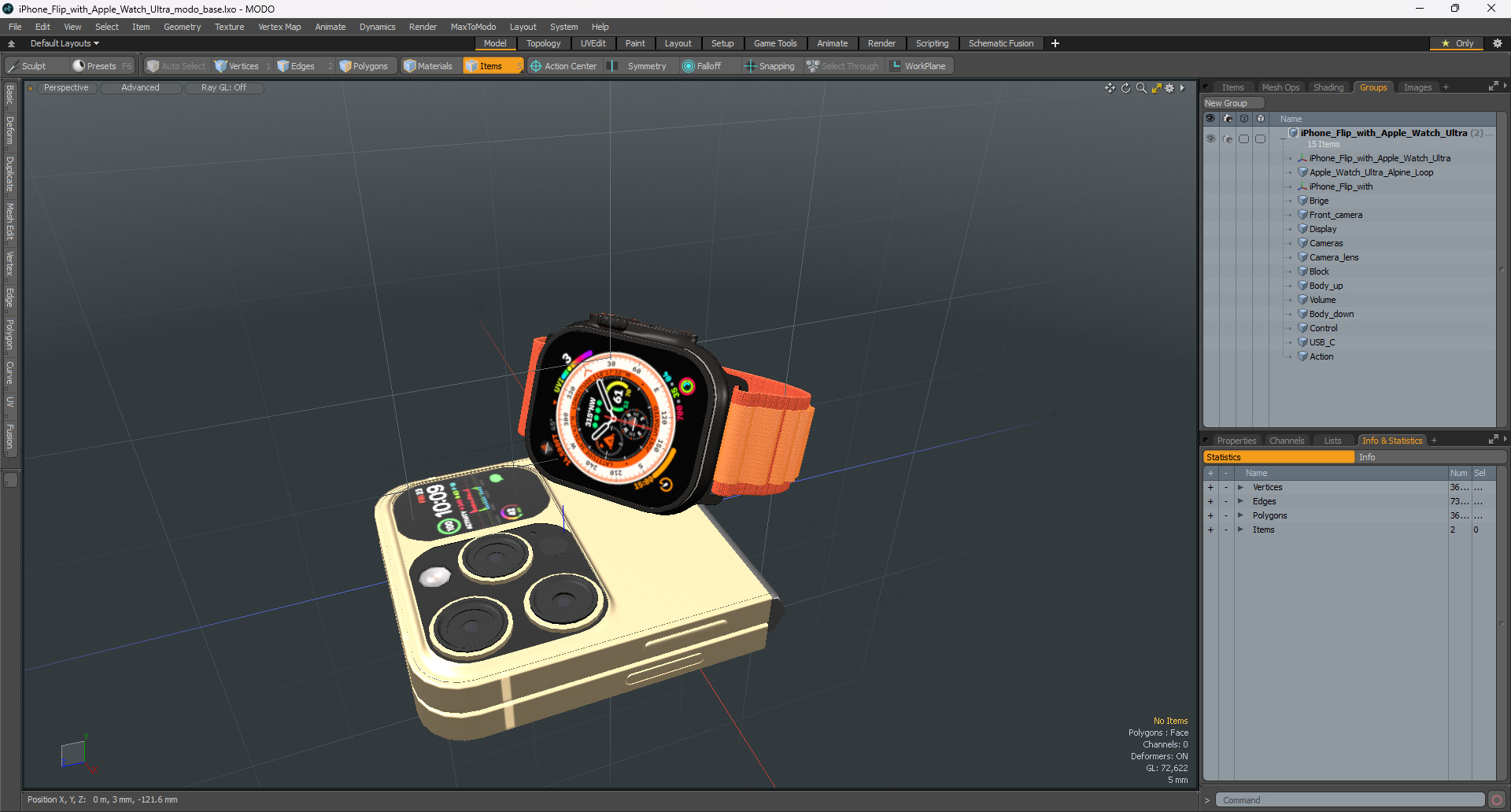Add a new tab next to Info & Statistics

pos(1434,441)
